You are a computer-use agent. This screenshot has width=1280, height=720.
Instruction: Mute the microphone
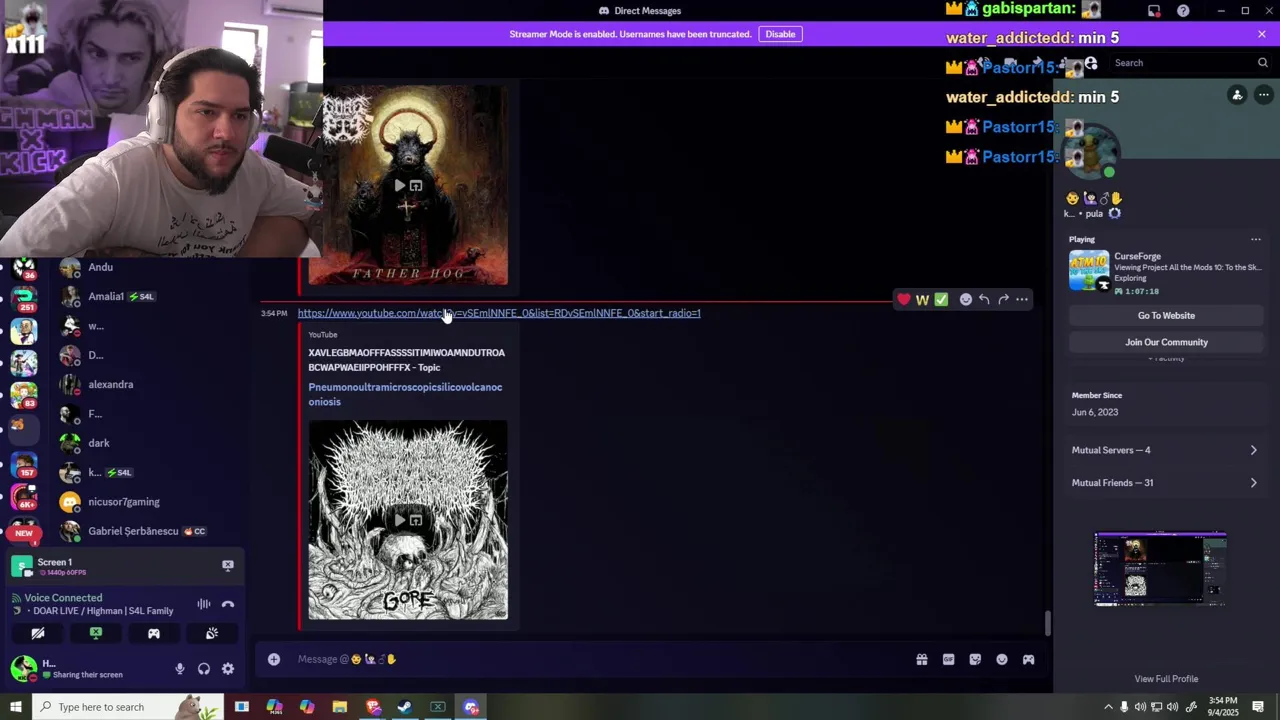(180, 669)
